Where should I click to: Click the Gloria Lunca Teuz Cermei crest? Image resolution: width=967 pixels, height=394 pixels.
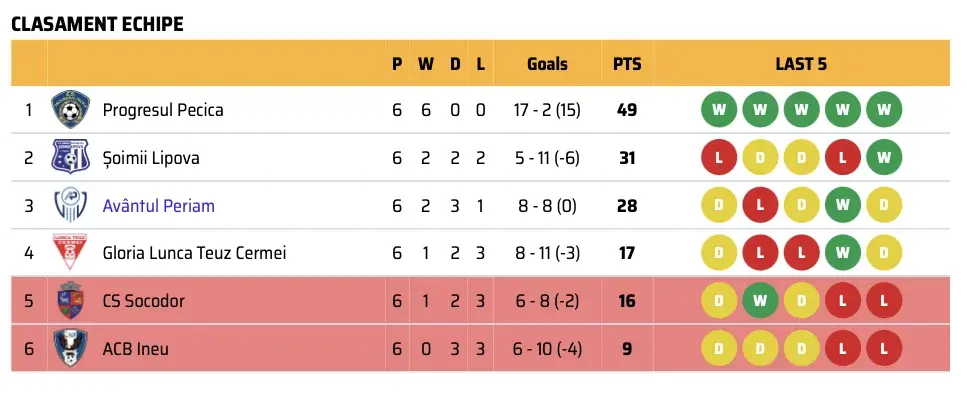point(70,252)
